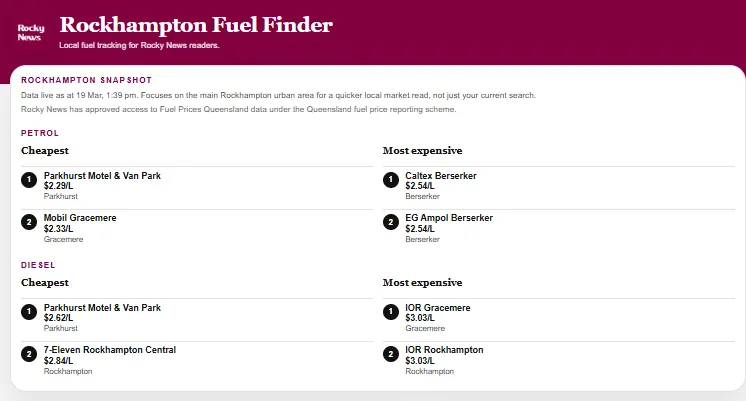The height and width of the screenshot is (401, 746).
Task: Click rank 1 badge beside Caltex Berserker
Action: point(391,180)
